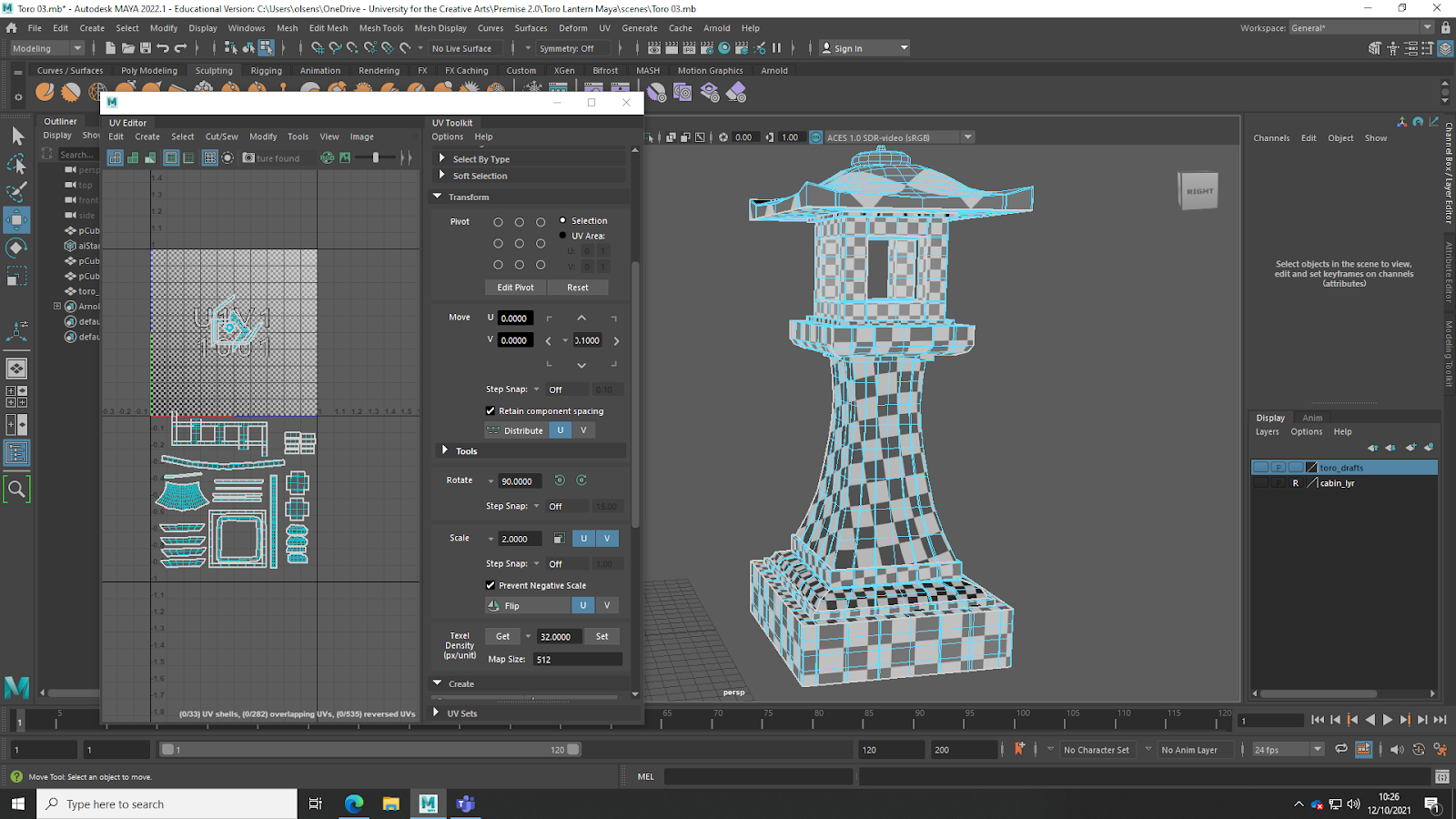Expand the Arnold node in Outliner
The image size is (1456, 819).
pyautogui.click(x=57, y=307)
